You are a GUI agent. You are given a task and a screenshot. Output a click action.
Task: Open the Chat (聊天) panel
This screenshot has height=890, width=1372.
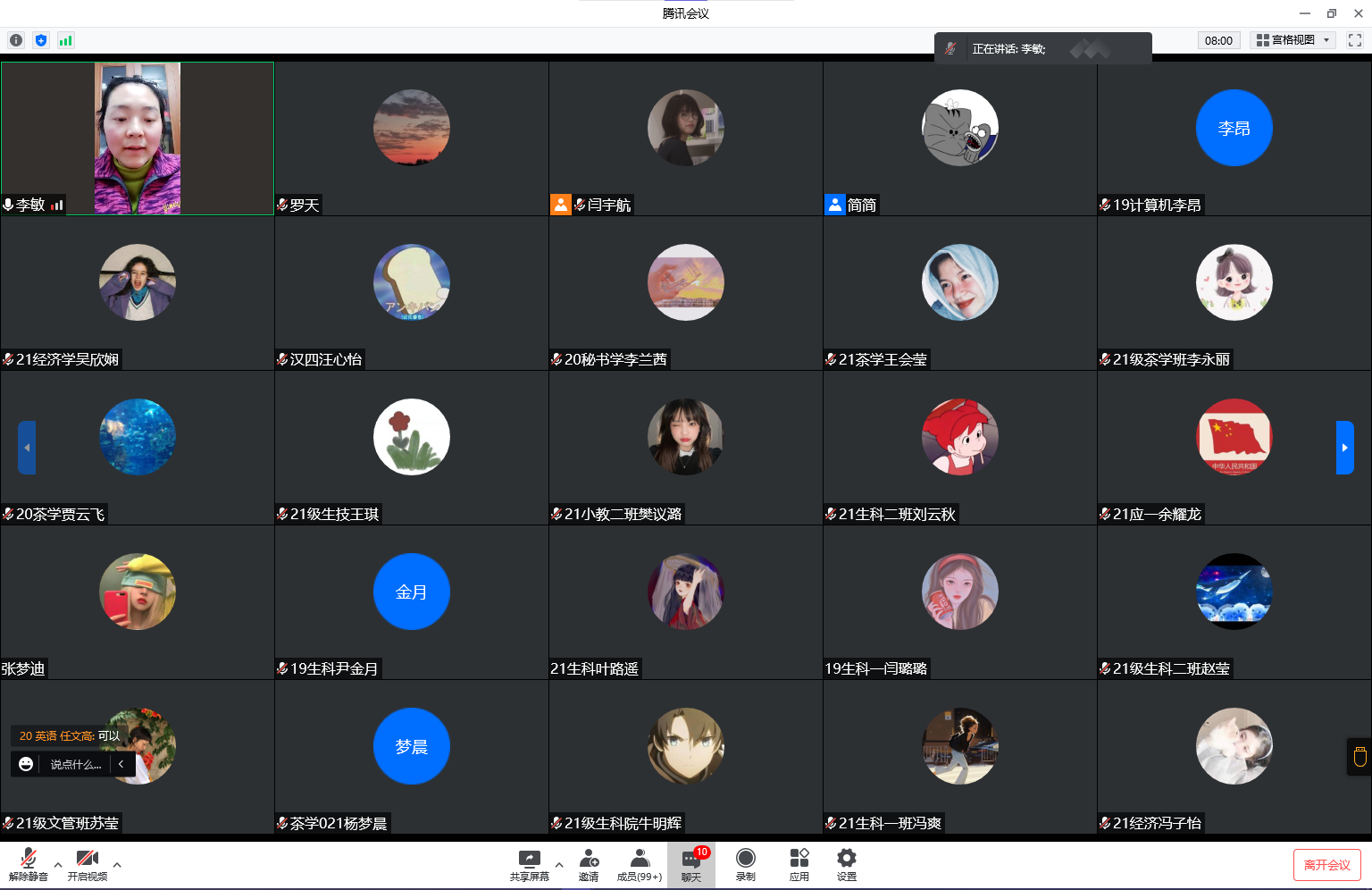(691, 864)
